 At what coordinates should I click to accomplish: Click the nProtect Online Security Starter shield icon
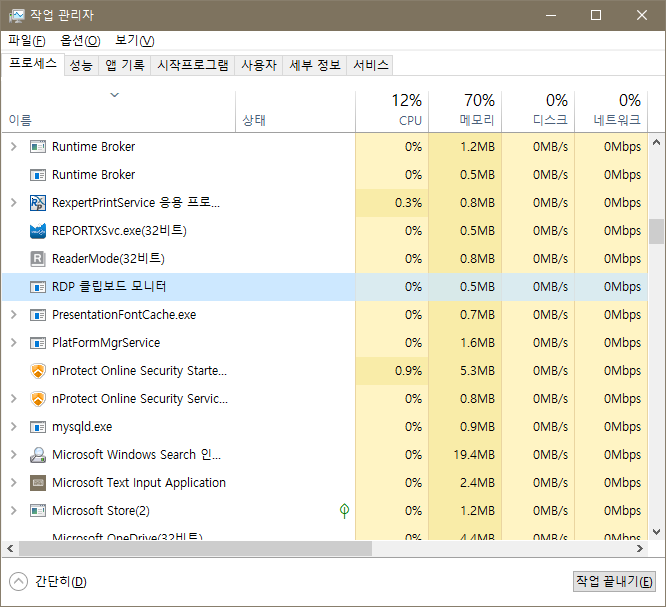coord(38,371)
